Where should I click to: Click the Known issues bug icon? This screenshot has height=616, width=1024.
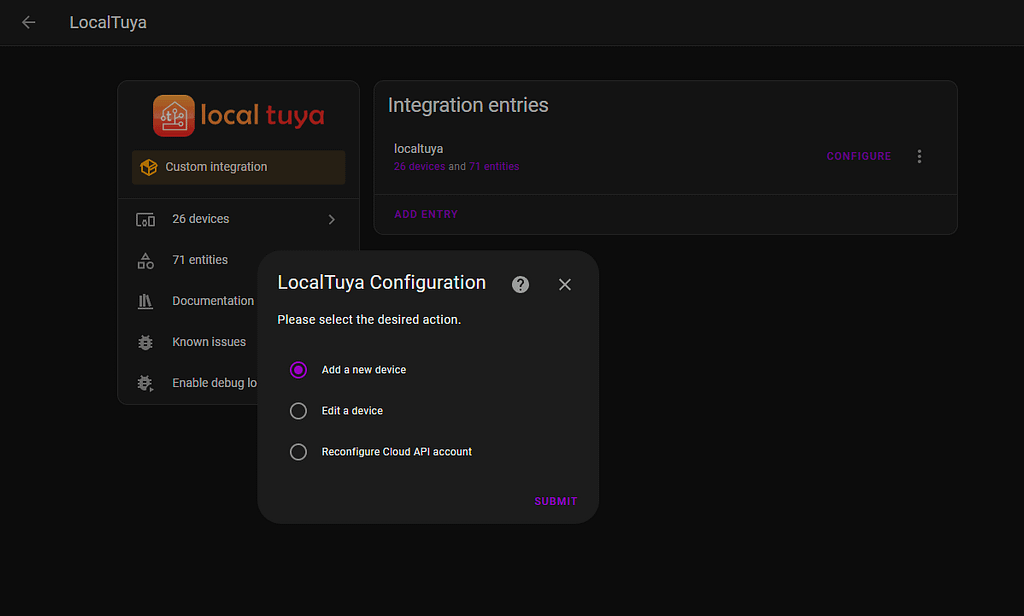point(145,342)
